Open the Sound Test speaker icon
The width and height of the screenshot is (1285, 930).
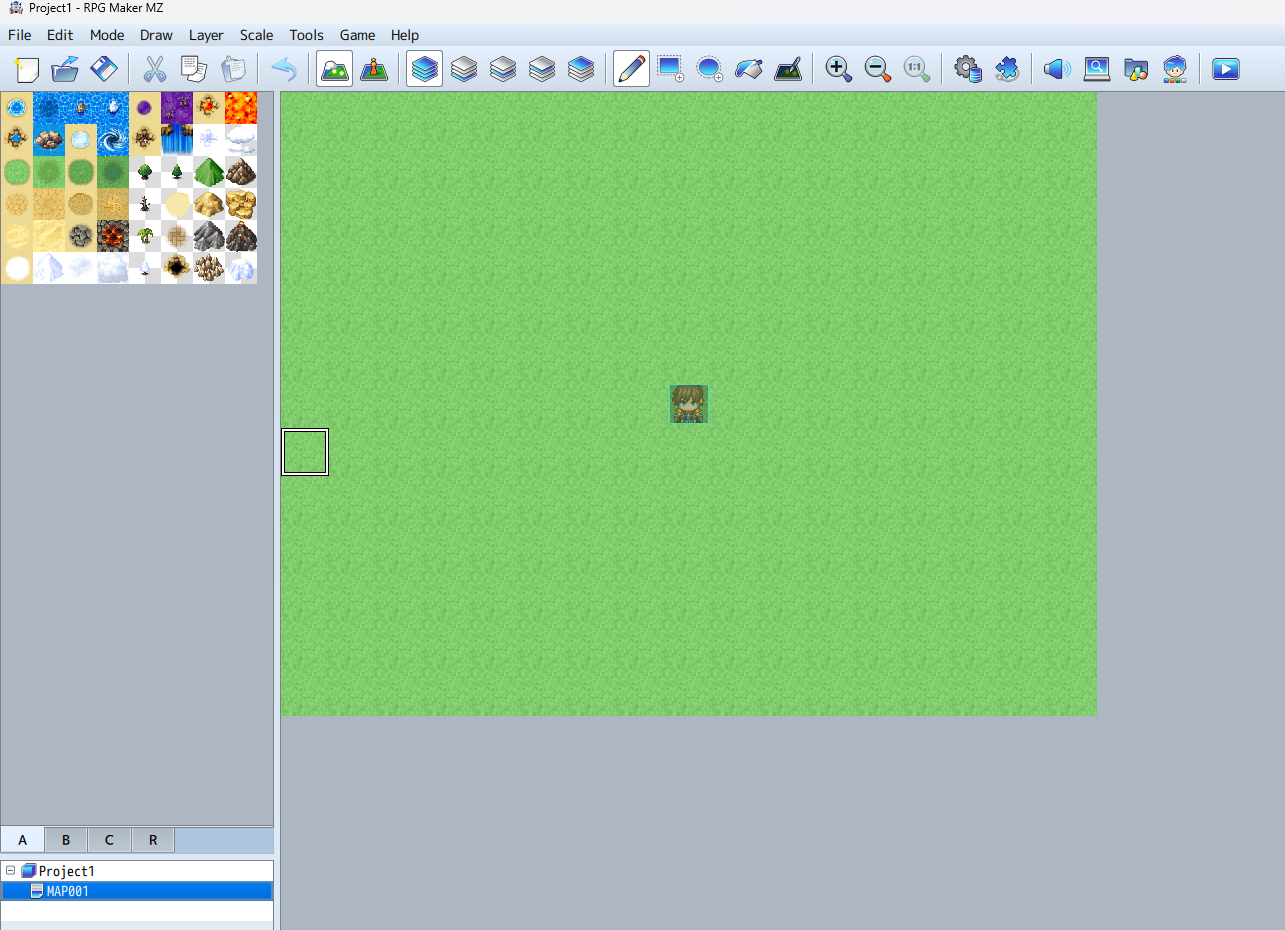pyautogui.click(x=1057, y=69)
